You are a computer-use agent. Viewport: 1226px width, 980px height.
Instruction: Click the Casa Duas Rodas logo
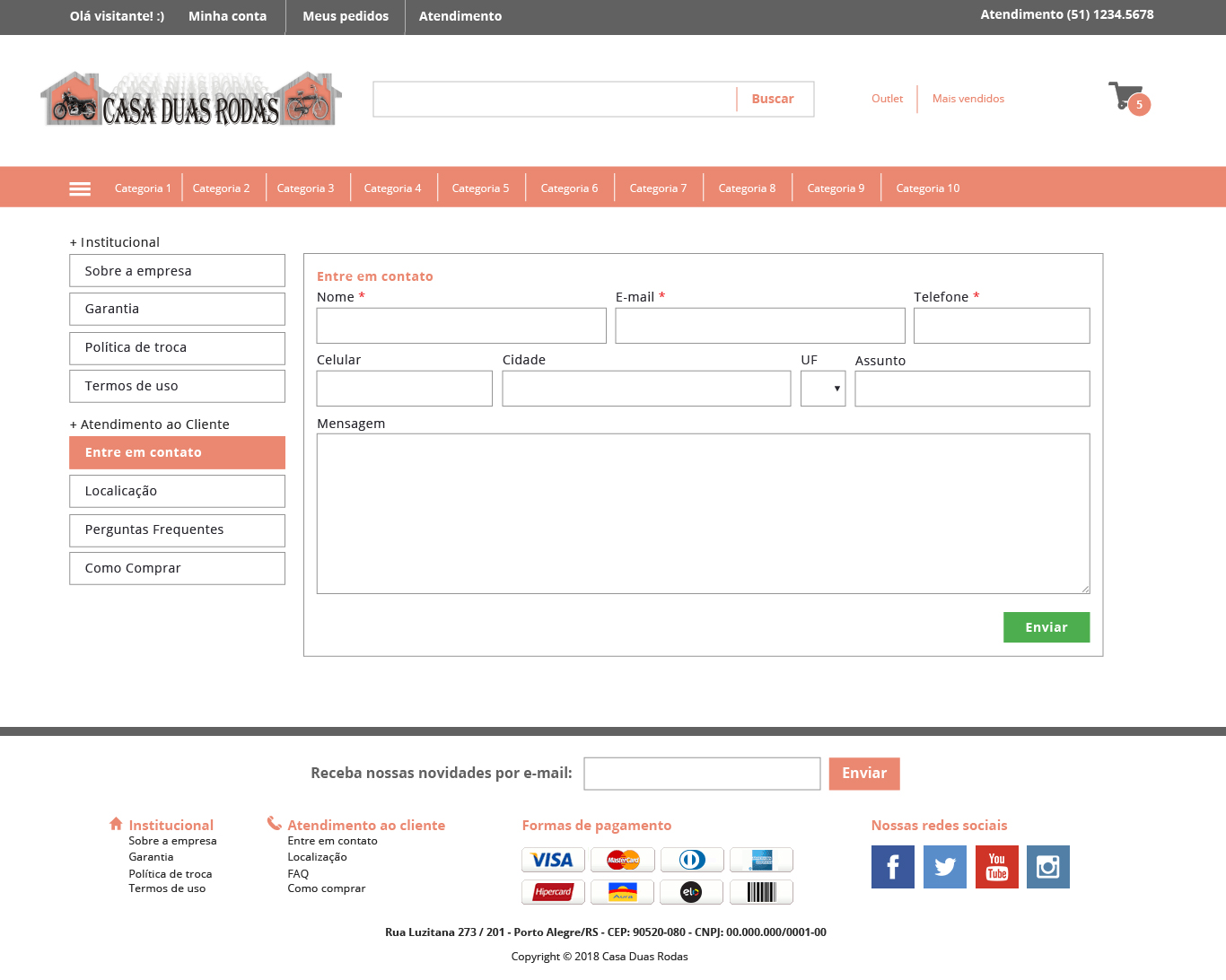point(191,100)
